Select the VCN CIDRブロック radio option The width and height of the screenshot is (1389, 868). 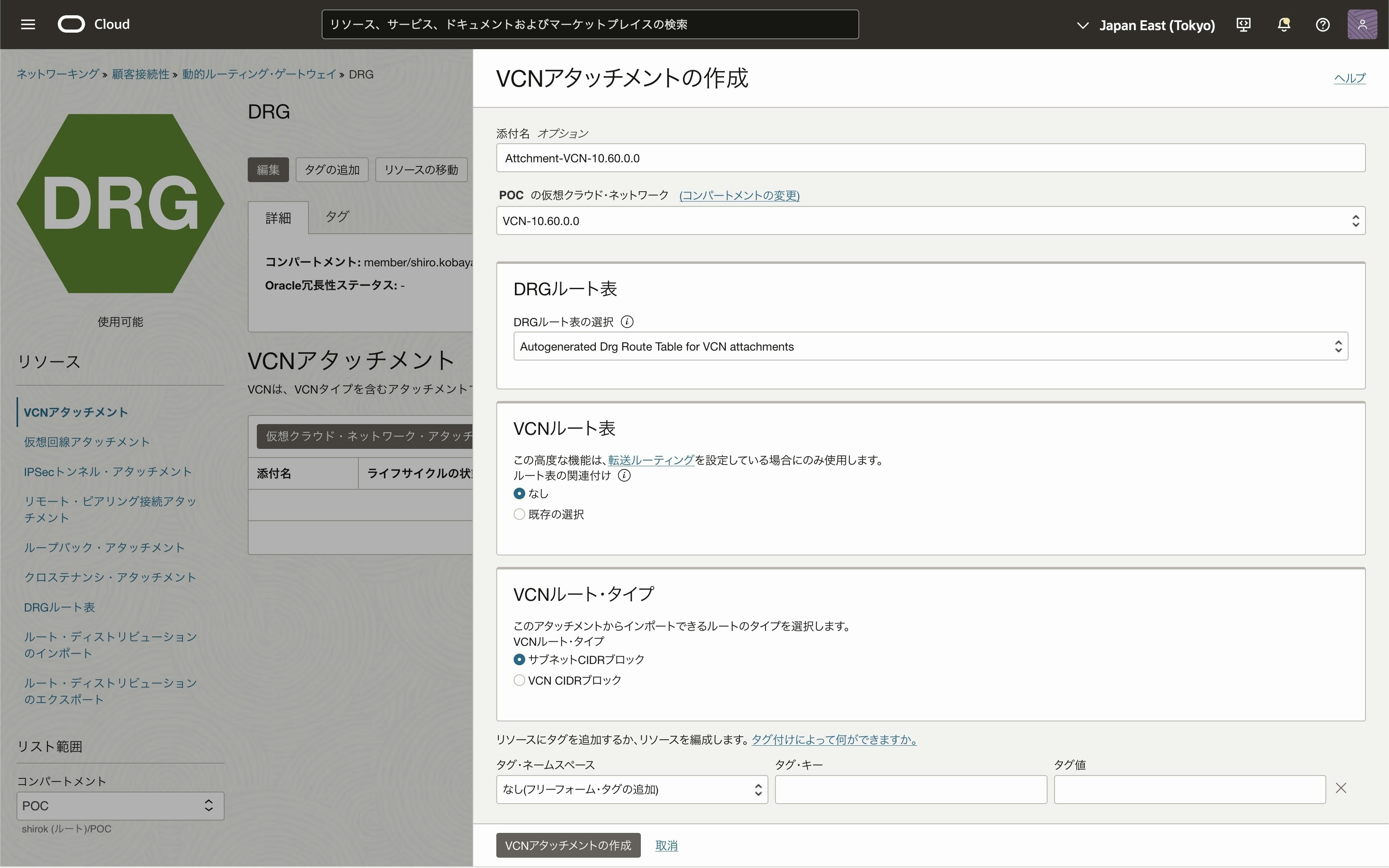pos(519,680)
